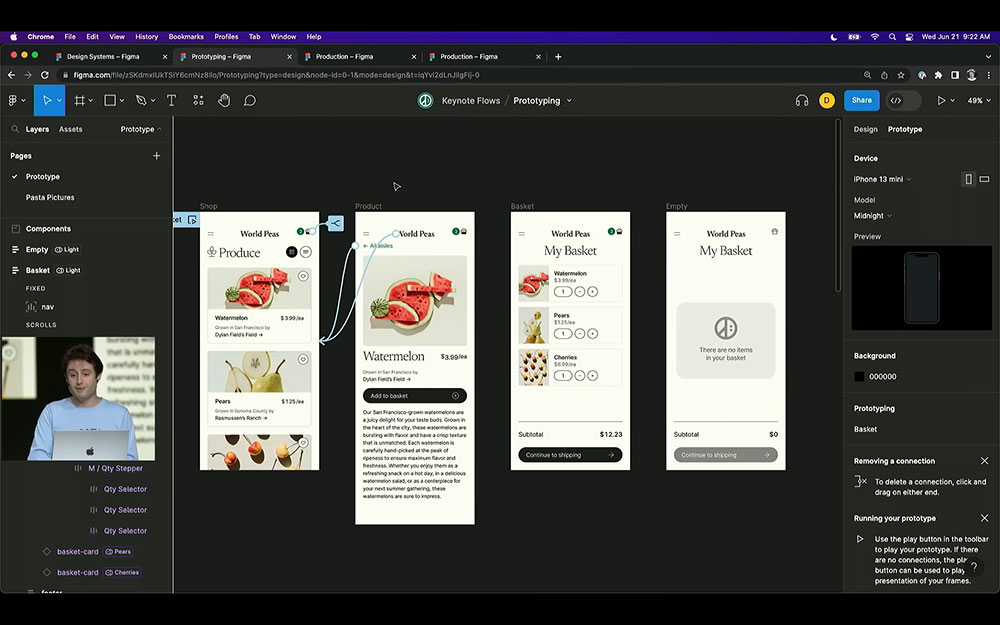1000x625 pixels.
Task: Click the play Present prototype button
Action: pos(940,100)
